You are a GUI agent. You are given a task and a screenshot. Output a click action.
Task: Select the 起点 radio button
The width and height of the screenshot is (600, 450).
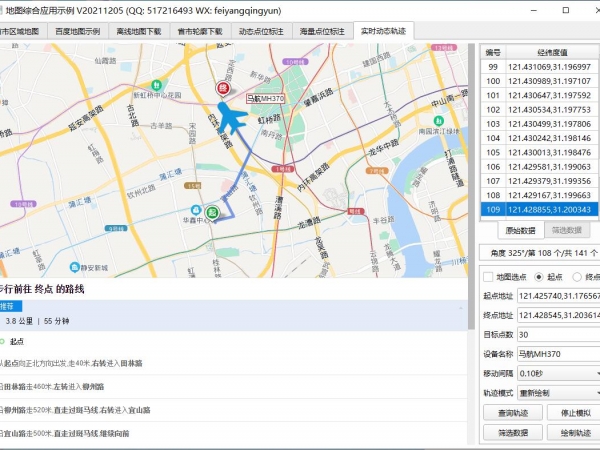point(541,276)
